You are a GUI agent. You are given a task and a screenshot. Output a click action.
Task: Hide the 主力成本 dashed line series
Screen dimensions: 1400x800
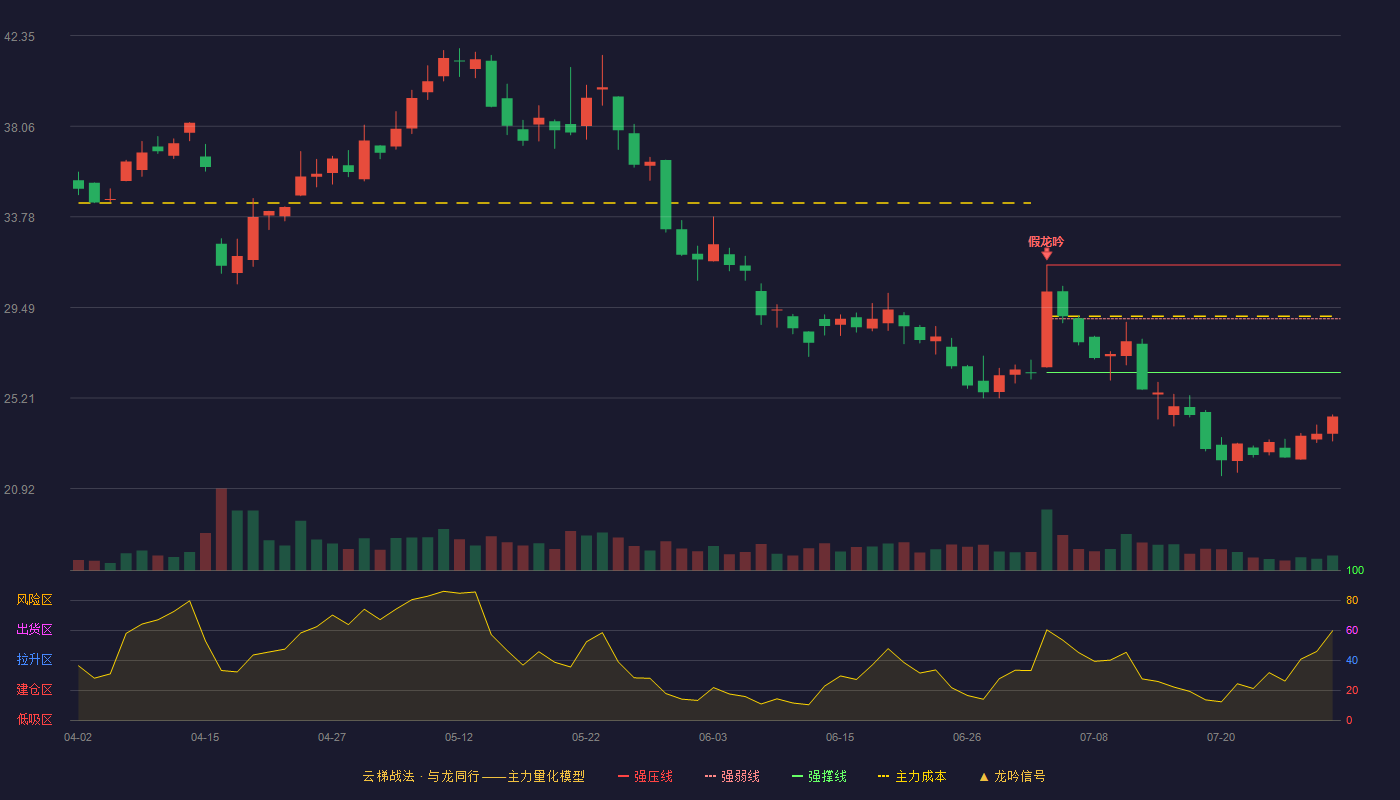[912, 776]
